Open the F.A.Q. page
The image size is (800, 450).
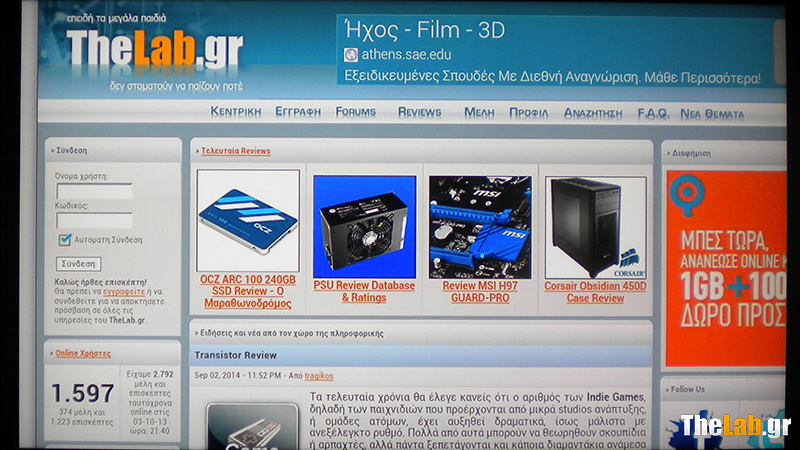653,113
